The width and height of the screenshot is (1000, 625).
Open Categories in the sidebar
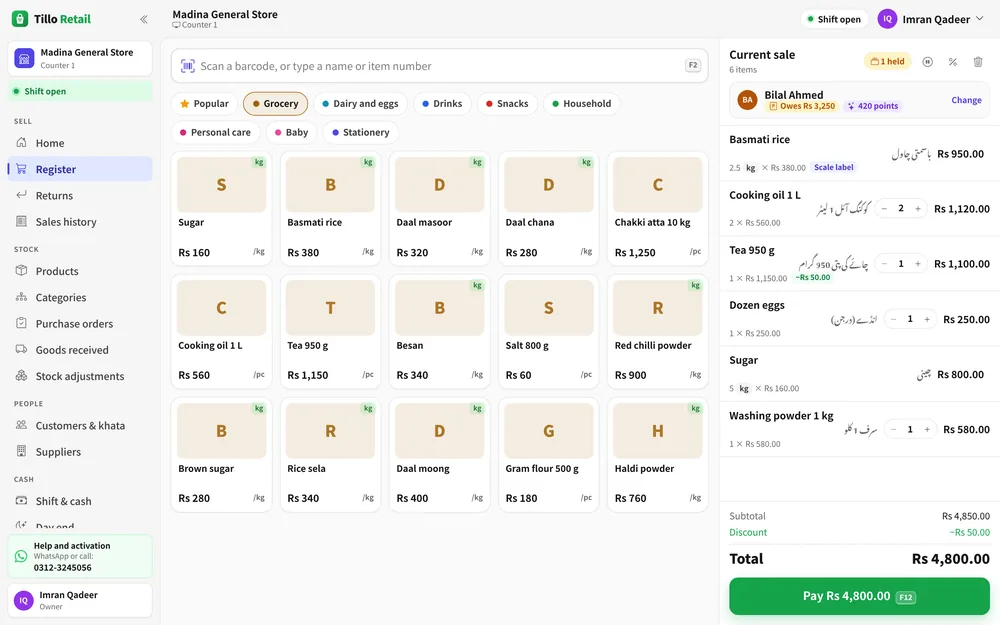coord(80,297)
